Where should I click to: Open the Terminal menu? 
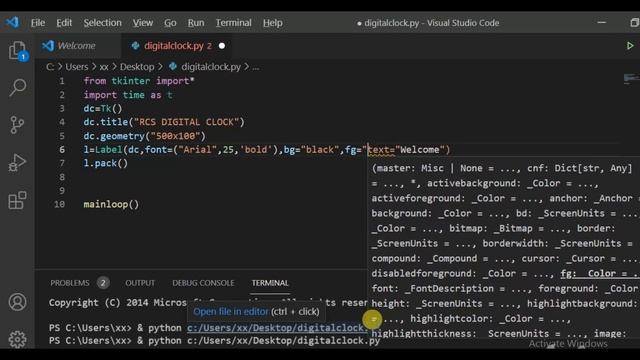tap(233, 23)
